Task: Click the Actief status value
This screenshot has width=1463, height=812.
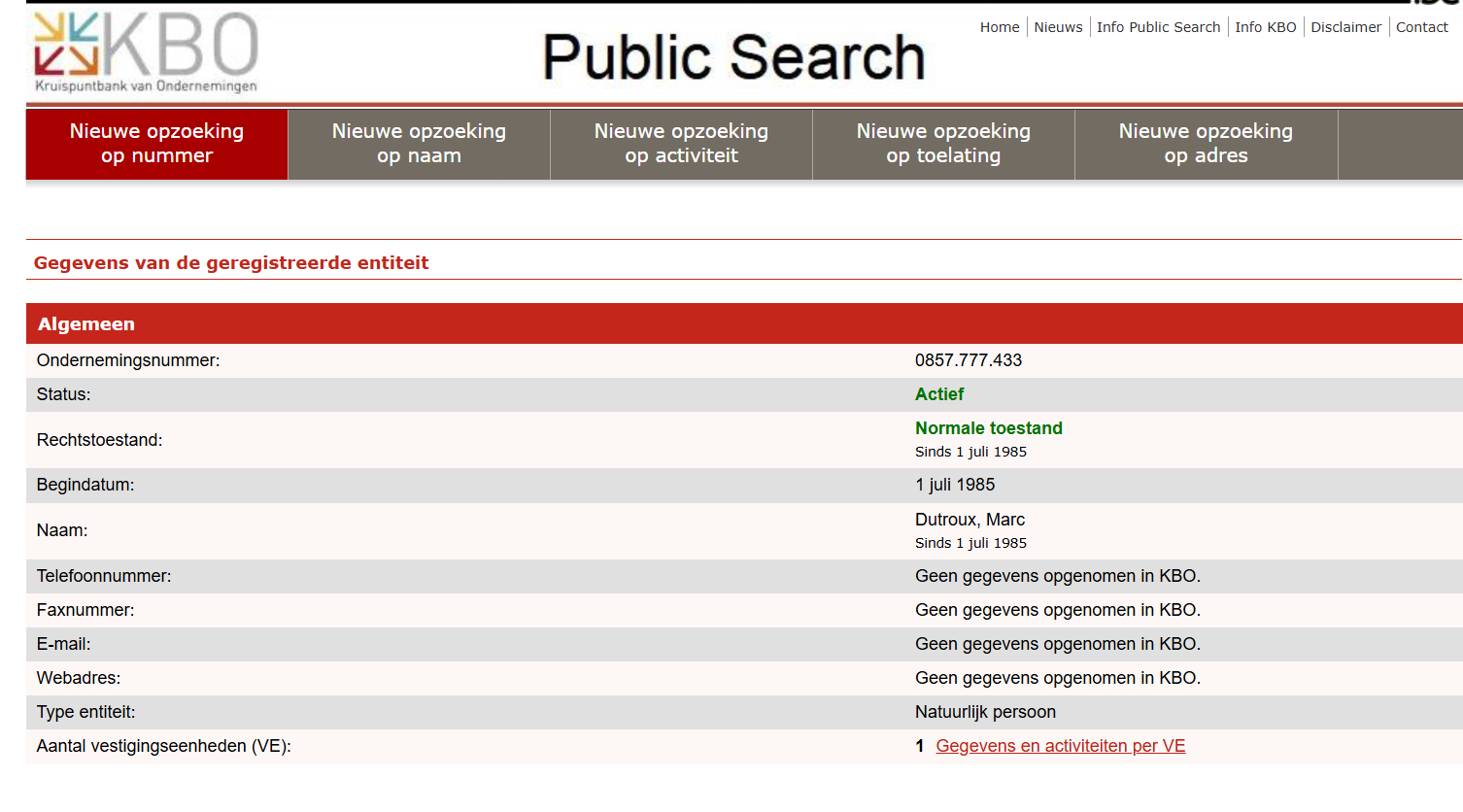Action: coord(939,394)
